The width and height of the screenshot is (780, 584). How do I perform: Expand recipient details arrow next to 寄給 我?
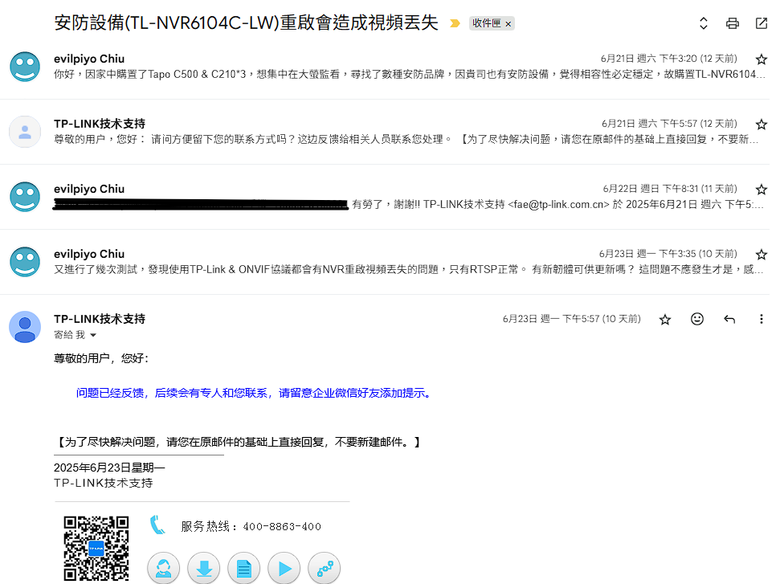tap(93, 335)
